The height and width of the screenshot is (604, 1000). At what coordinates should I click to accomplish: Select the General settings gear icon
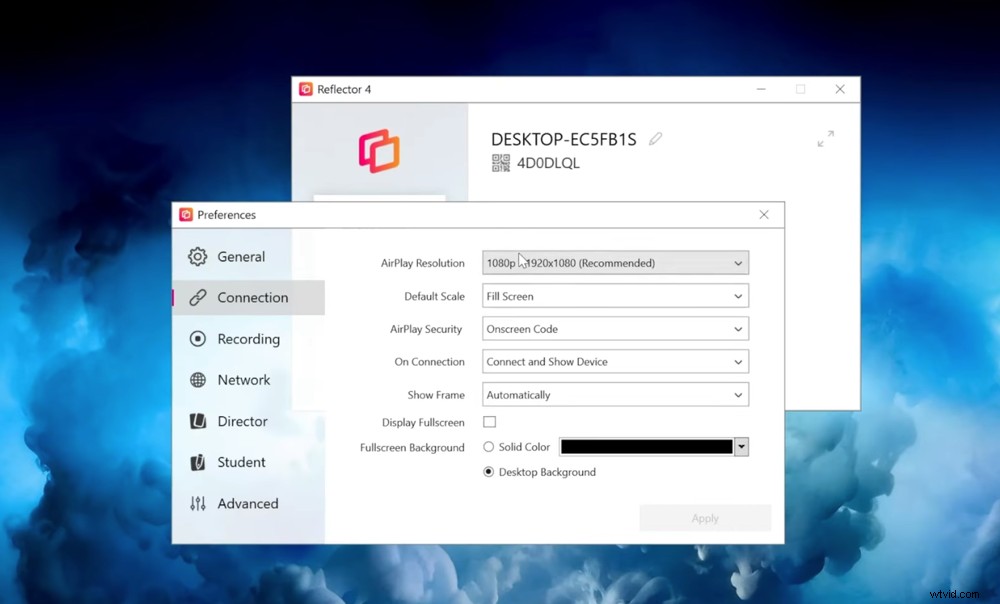click(x=198, y=256)
